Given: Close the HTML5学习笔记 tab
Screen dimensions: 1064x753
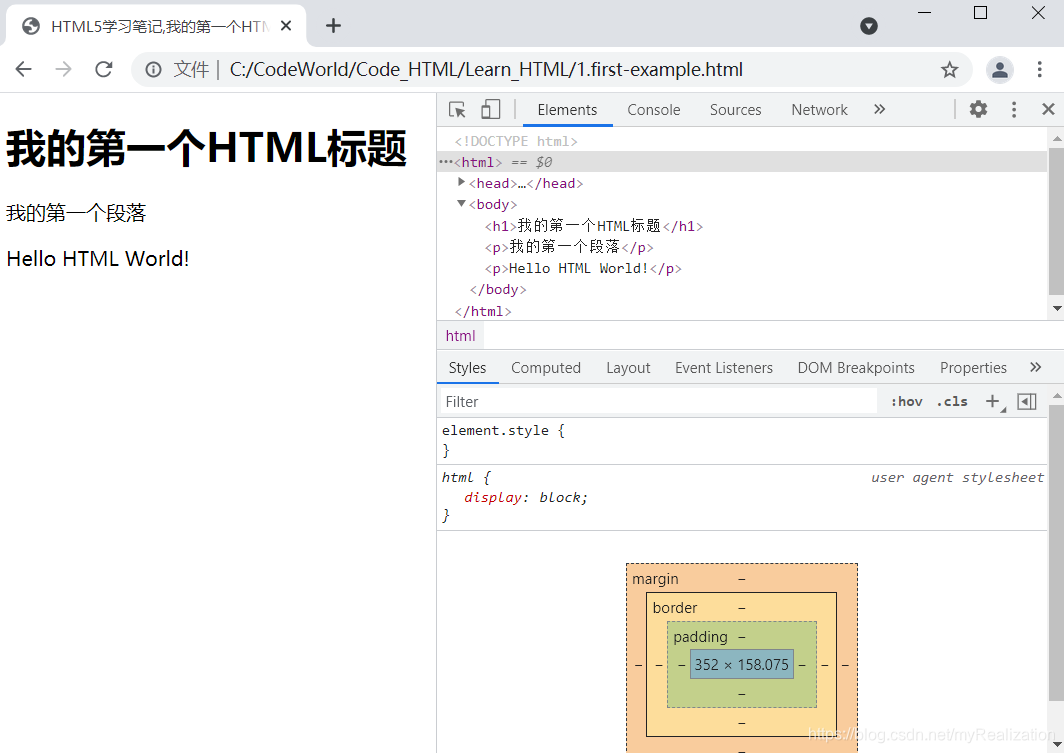Looking at the screenshot, I should [286, 26].
